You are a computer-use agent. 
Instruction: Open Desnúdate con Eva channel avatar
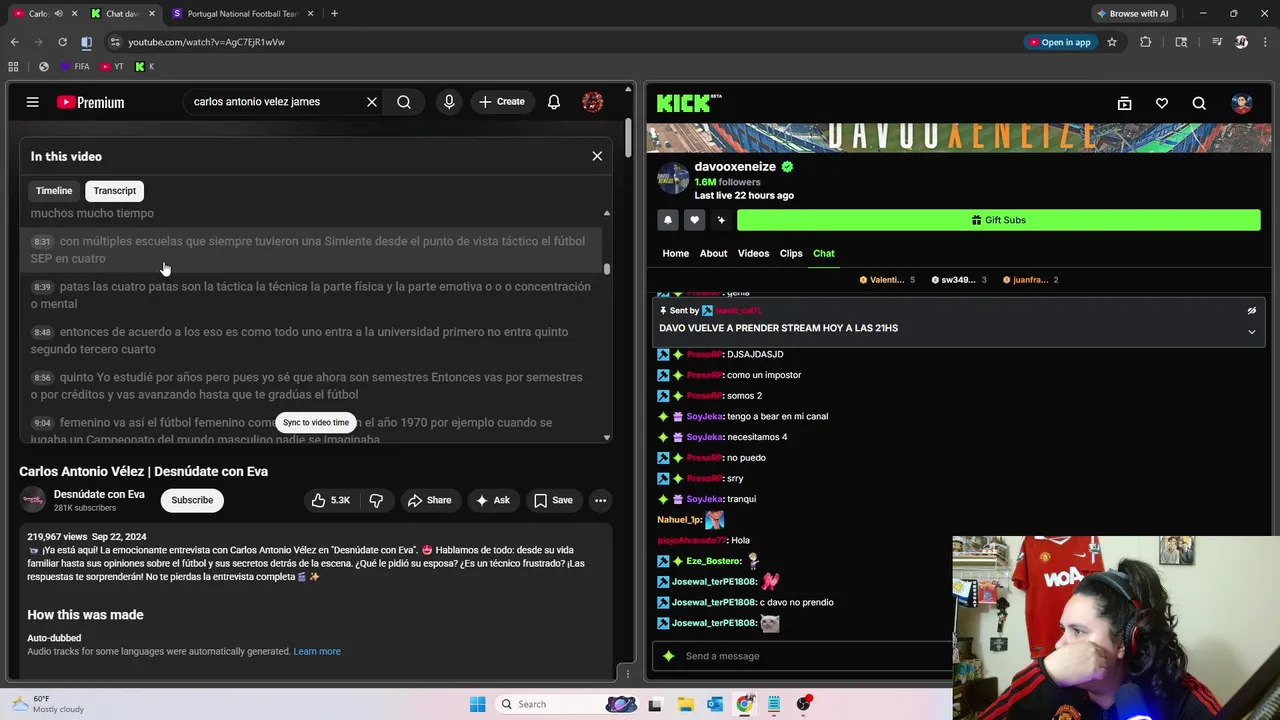(33, 500)
